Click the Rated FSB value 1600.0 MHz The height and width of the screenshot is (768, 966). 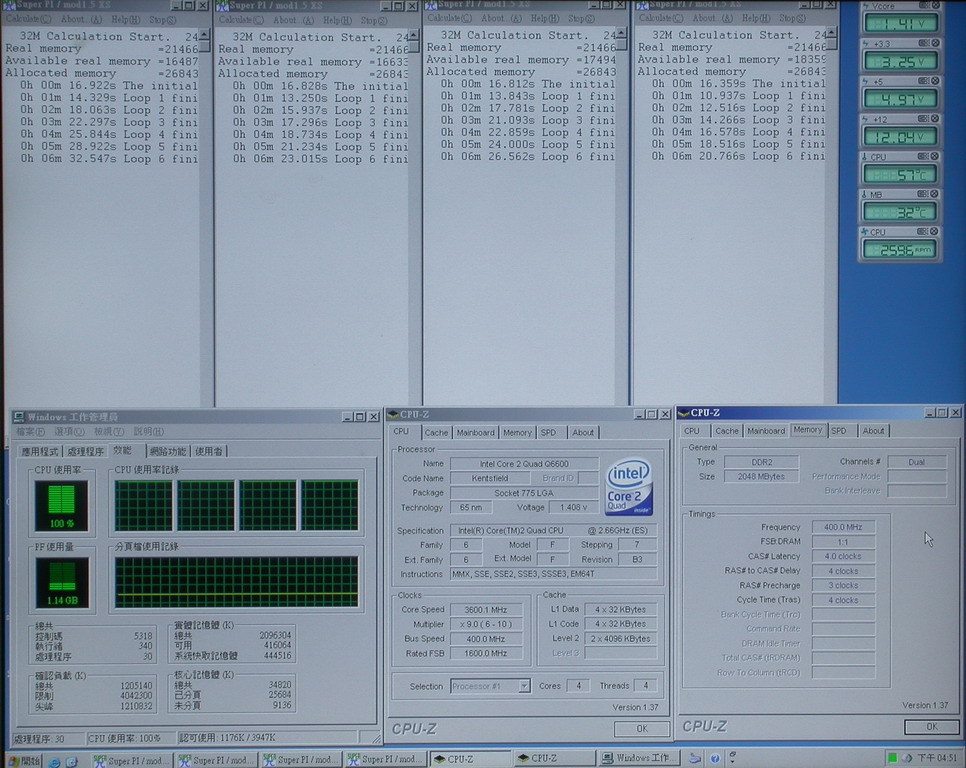coord(485,653)
